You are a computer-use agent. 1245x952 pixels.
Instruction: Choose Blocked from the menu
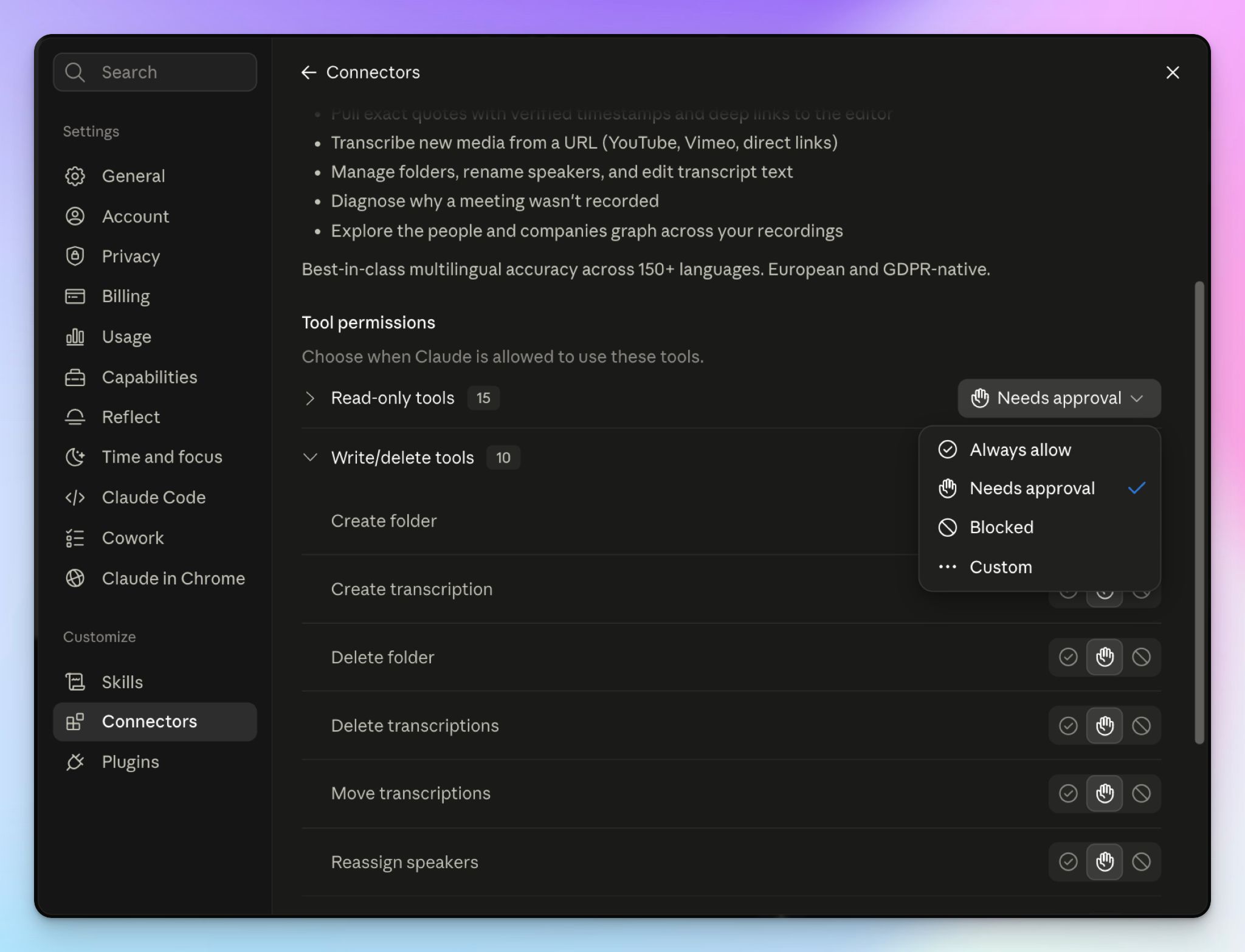[x=1040, y=527]
